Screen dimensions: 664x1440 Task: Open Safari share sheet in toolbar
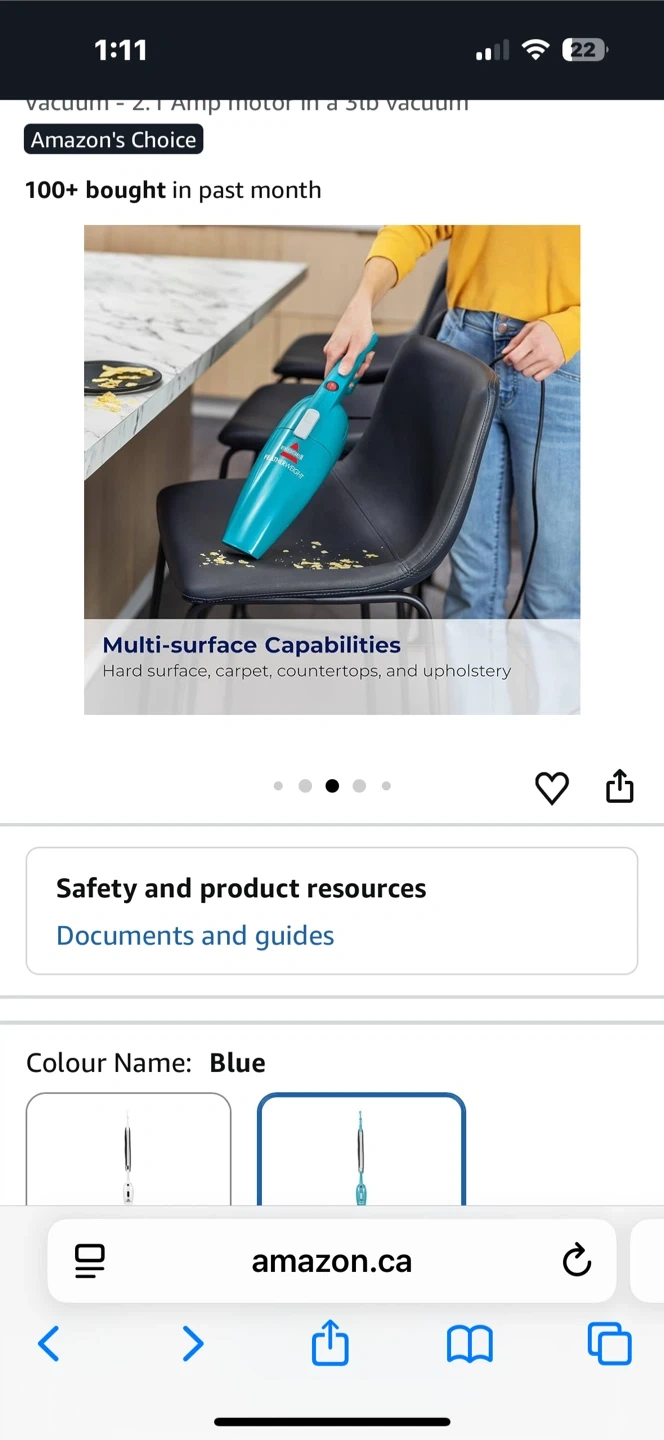330,1342
